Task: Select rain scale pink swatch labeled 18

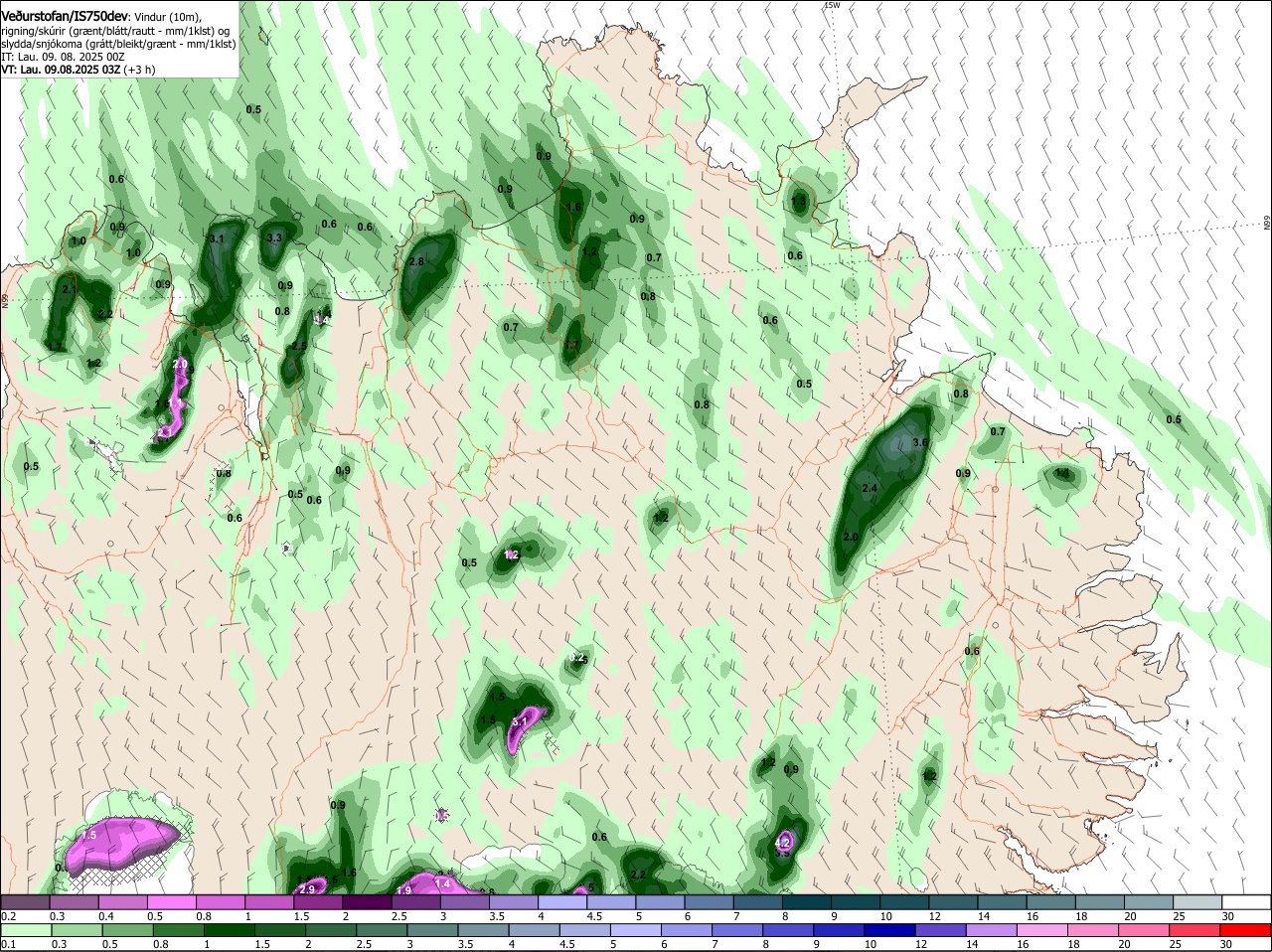Action: (x=1094, y=930)
